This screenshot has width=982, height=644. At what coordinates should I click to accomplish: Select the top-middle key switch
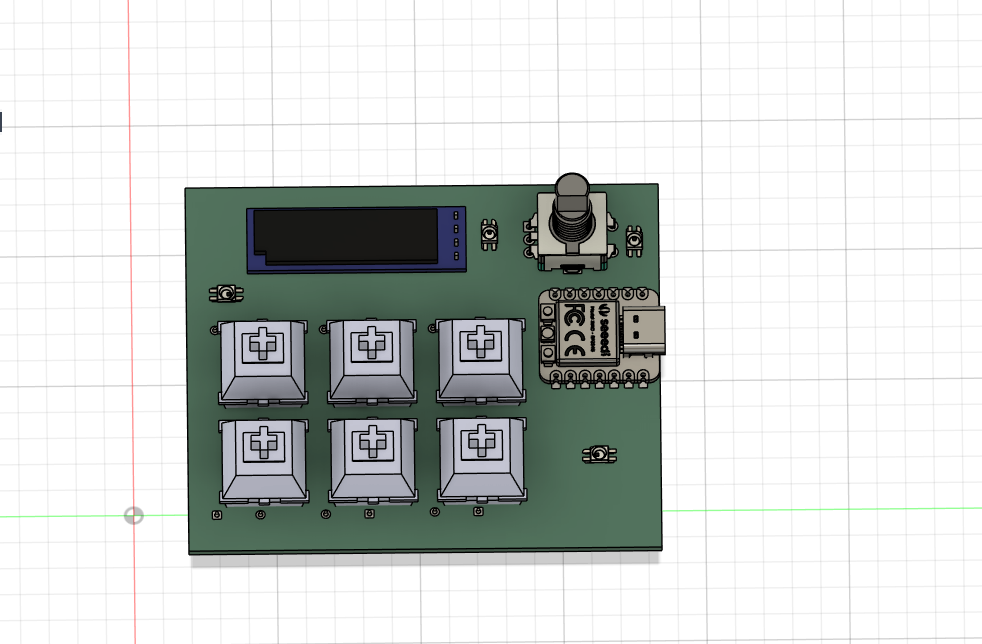[x=372, y=362]
